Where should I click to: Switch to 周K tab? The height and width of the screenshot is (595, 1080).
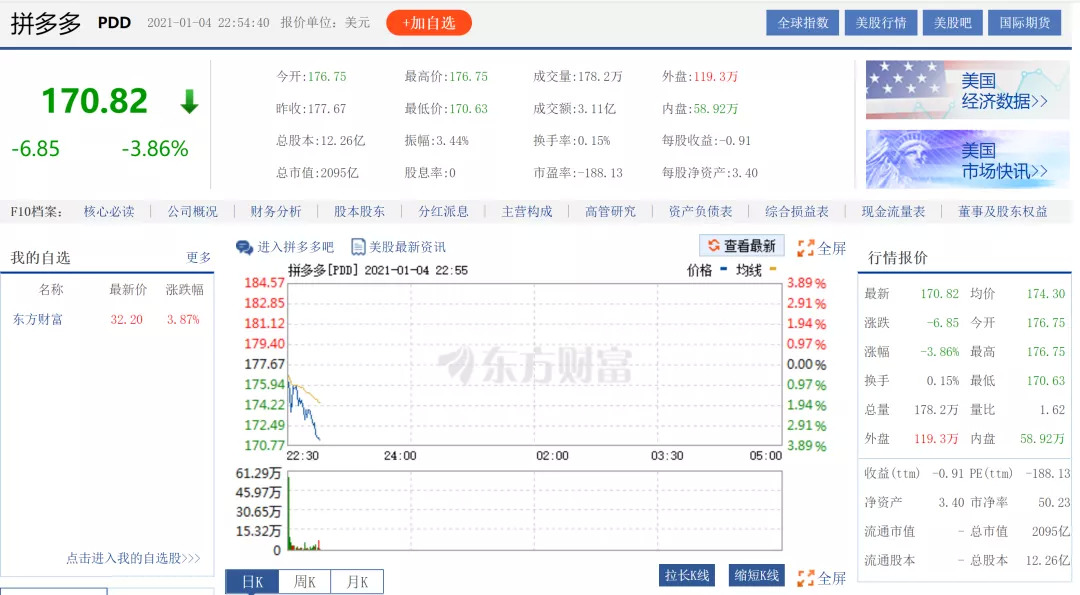(x=304, y=582)
